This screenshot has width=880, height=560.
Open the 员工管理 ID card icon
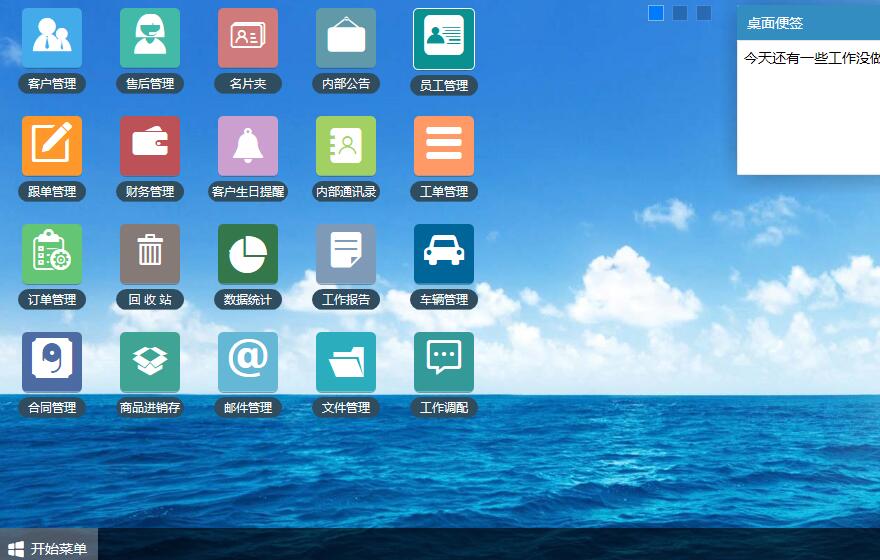tap(444, 39)
